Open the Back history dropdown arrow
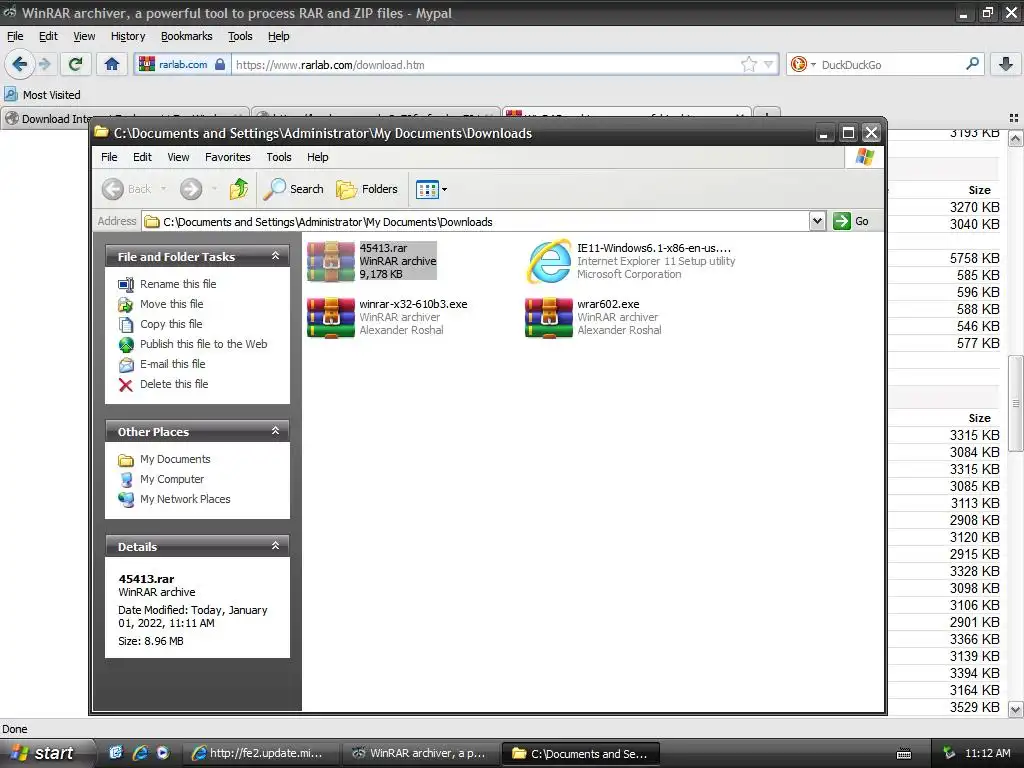 coord(163,189)
